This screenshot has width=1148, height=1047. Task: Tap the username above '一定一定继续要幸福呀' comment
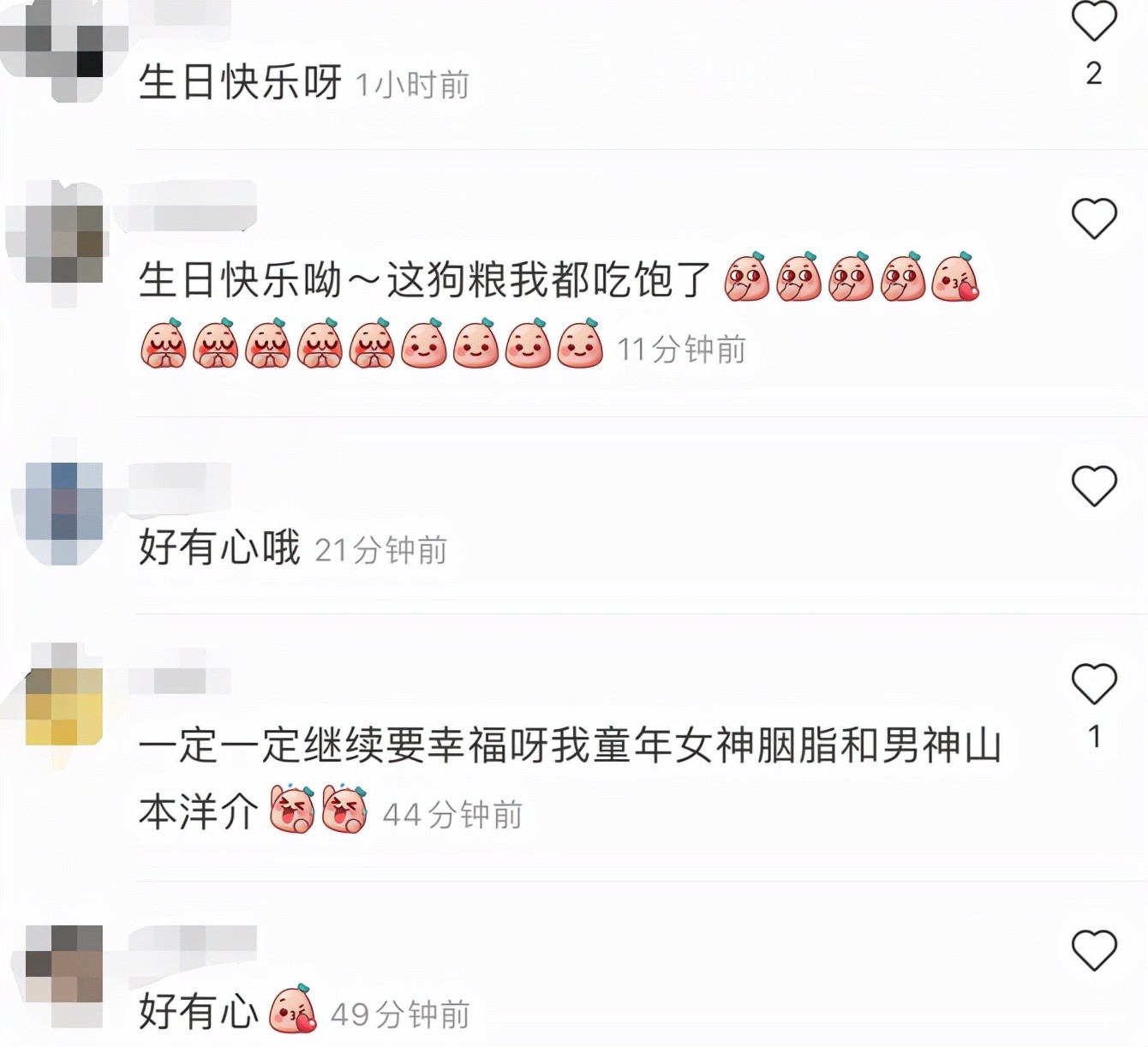coord(180,681)
